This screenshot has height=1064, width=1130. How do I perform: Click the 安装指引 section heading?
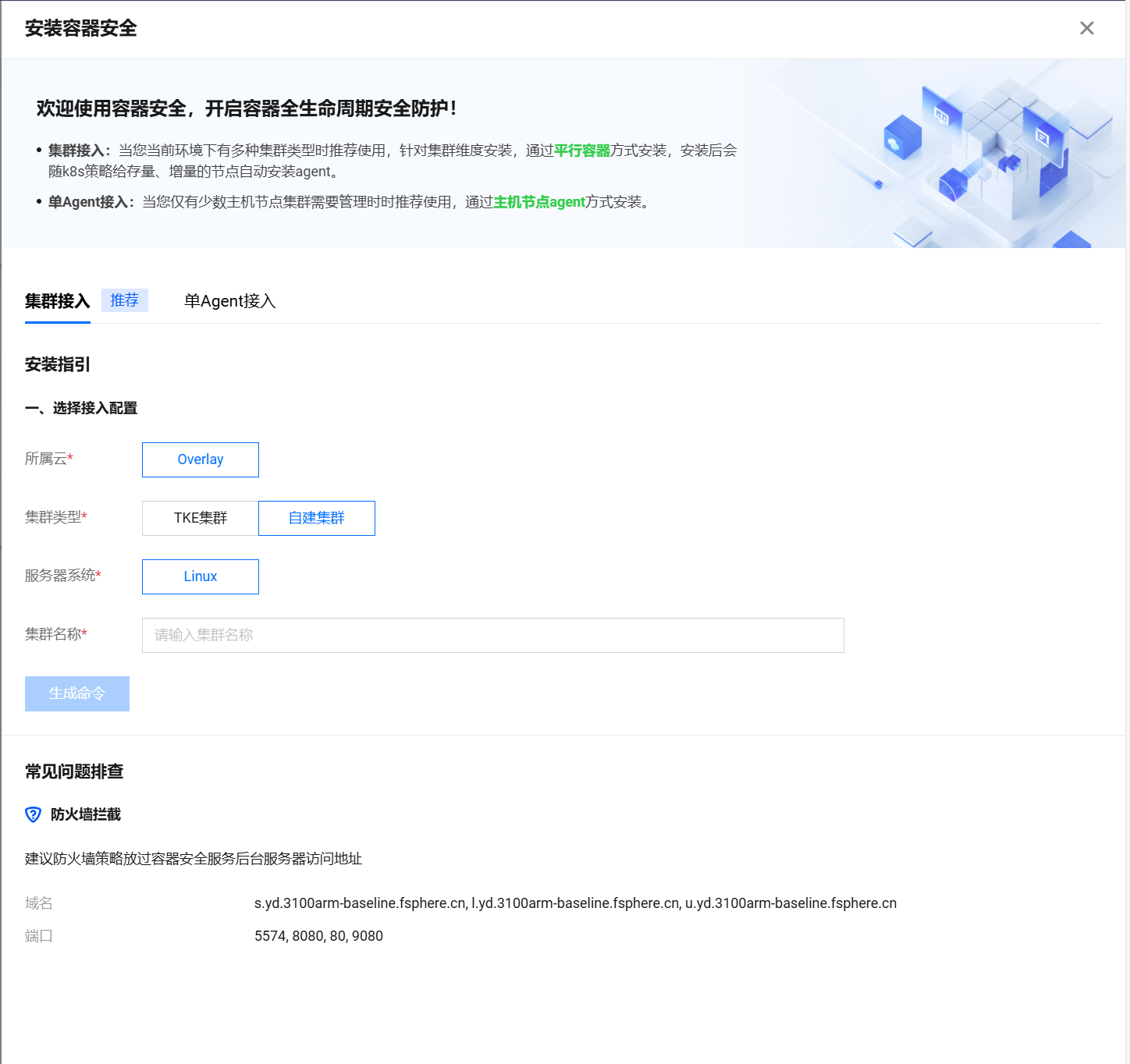point(58,364)
